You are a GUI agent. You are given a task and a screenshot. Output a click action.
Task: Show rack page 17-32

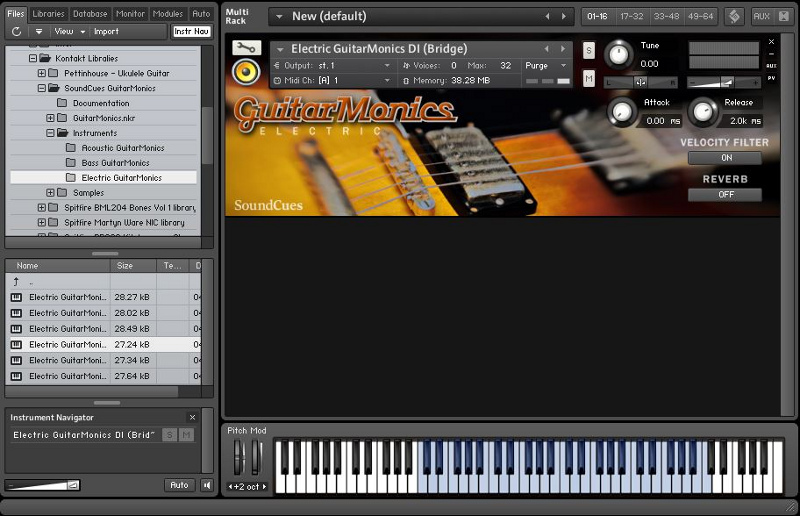(632, 16)
